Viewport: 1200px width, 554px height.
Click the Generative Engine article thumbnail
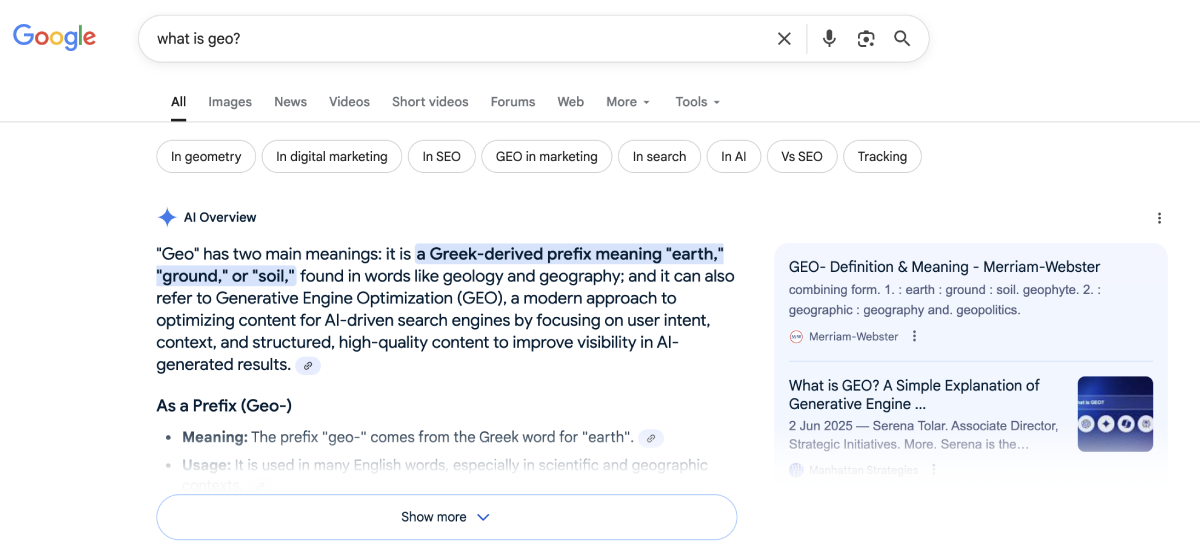point(1115,414)
